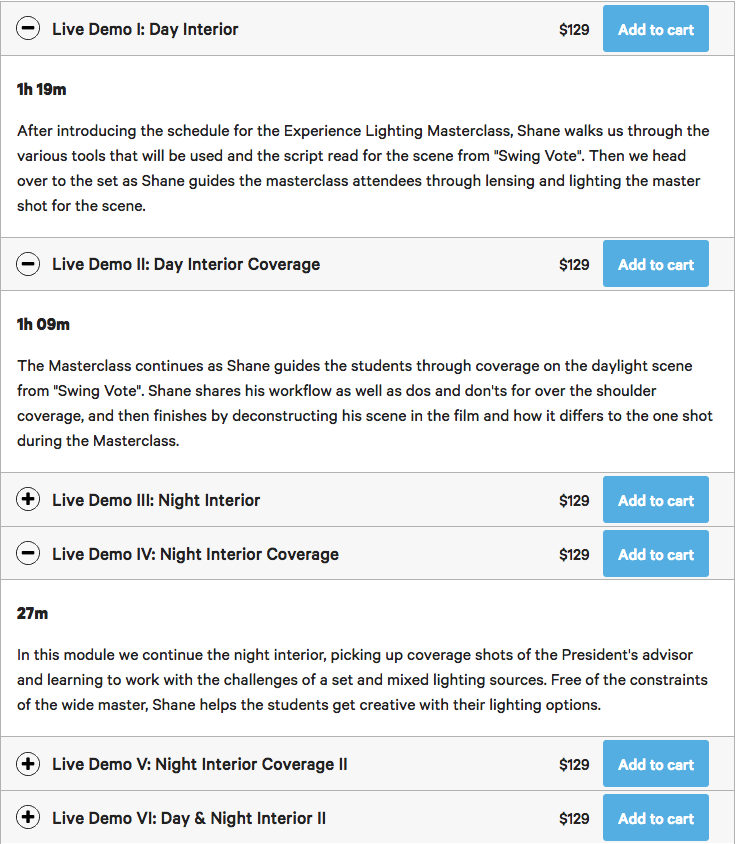Viewport: 737px width, 844px height.
Task: Open 'Live Demo VI: Day & Night Interior II' title
Action: point(189,818)
